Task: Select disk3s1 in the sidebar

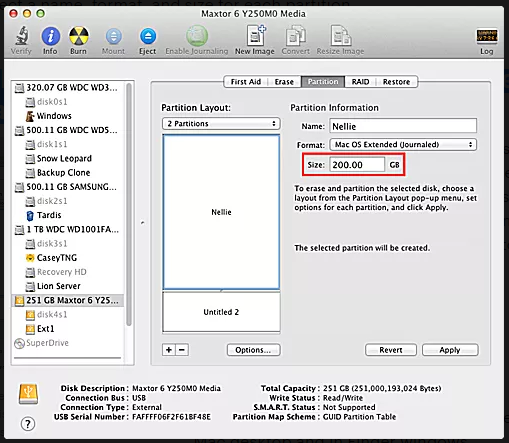Action: pyautogui.click(x=47, y=244)
